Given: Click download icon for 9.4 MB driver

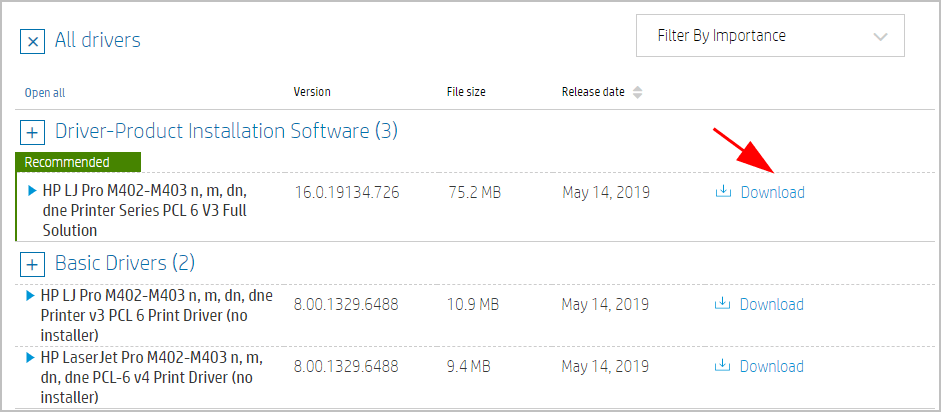Looking at the screenshot, I should (x=723, y=366).
